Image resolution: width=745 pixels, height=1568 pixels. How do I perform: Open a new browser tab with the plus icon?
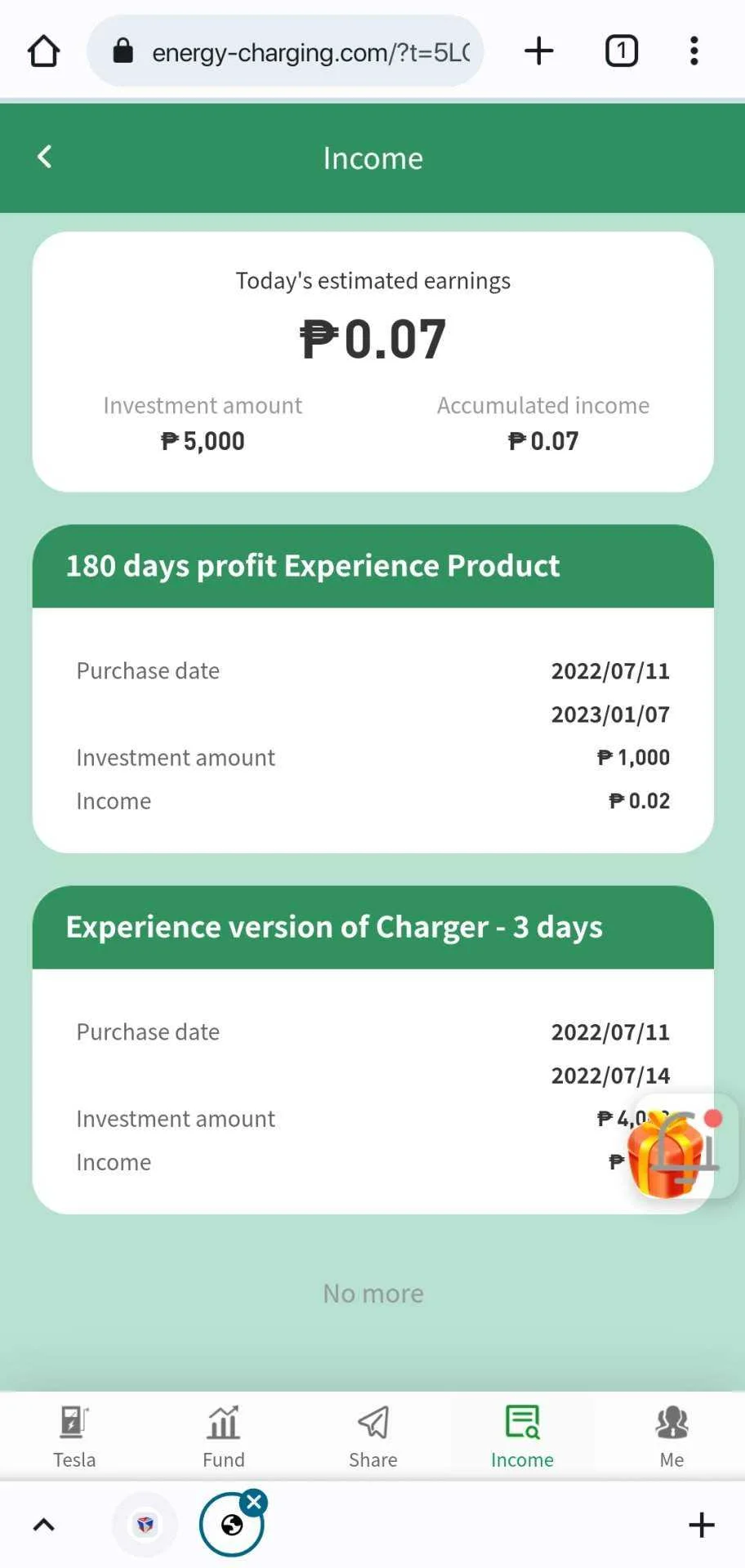pos(538,51)
